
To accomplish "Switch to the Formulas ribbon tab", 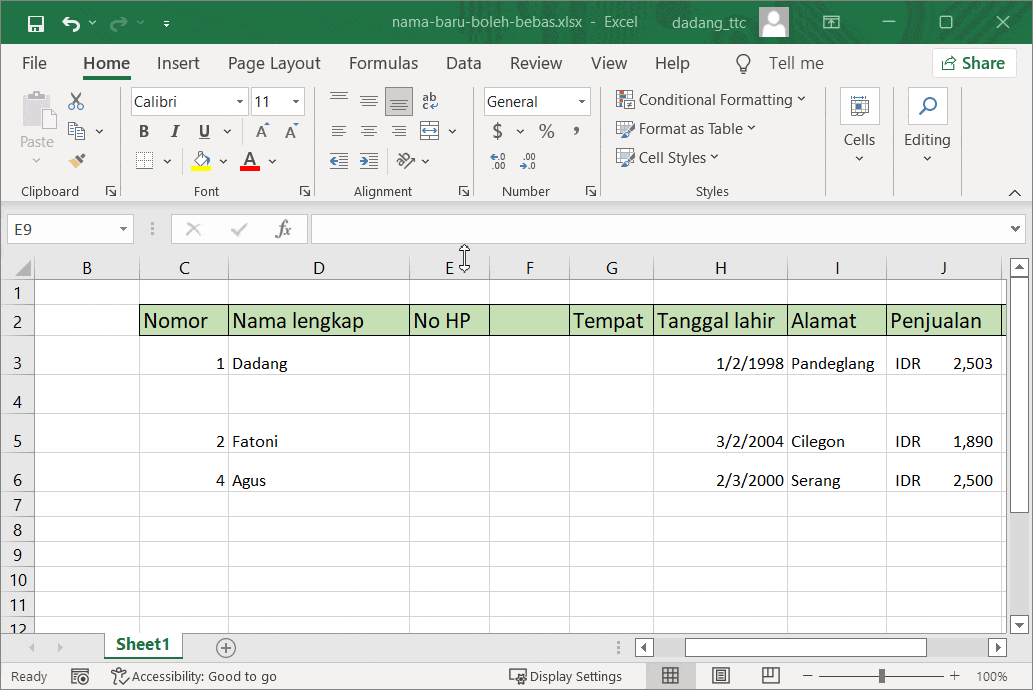I will click(x=383, y=62).
